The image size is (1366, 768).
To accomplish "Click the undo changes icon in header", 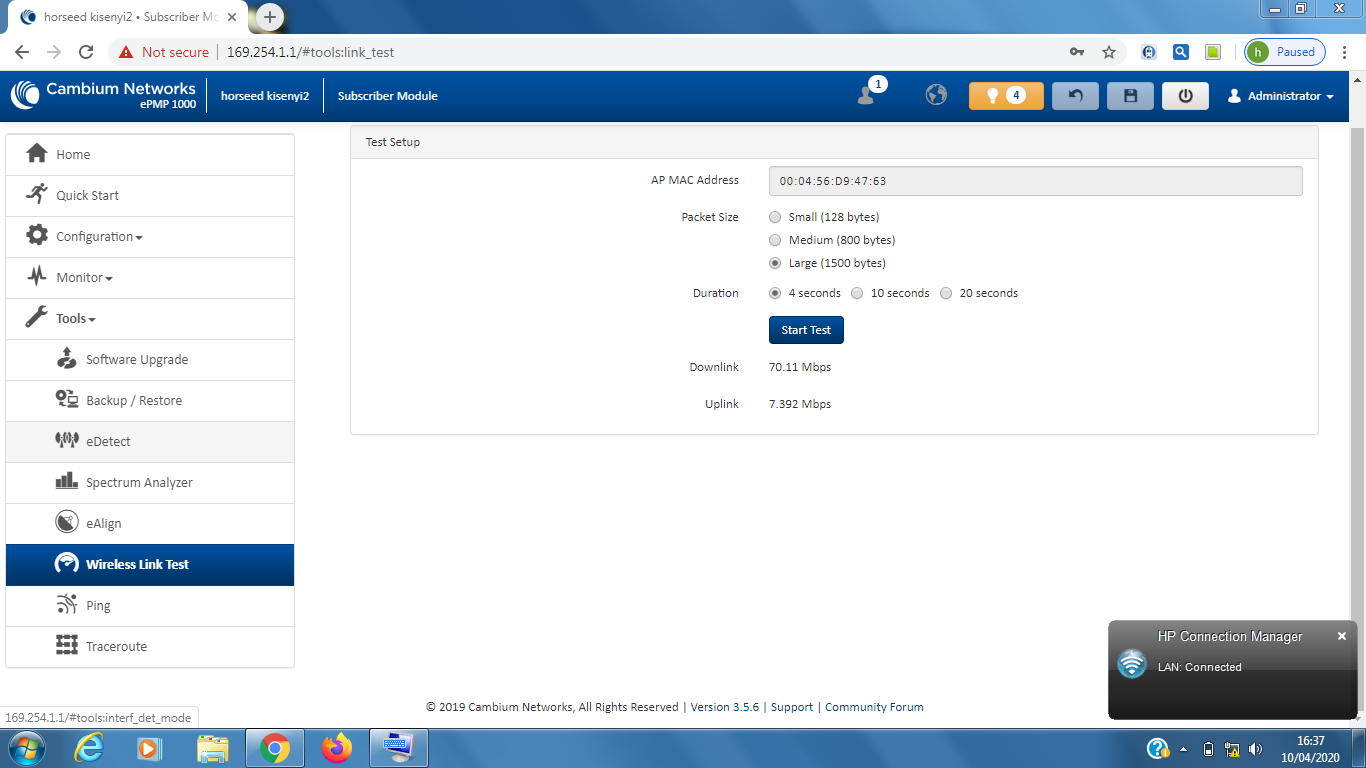I will click(1075, 96).
